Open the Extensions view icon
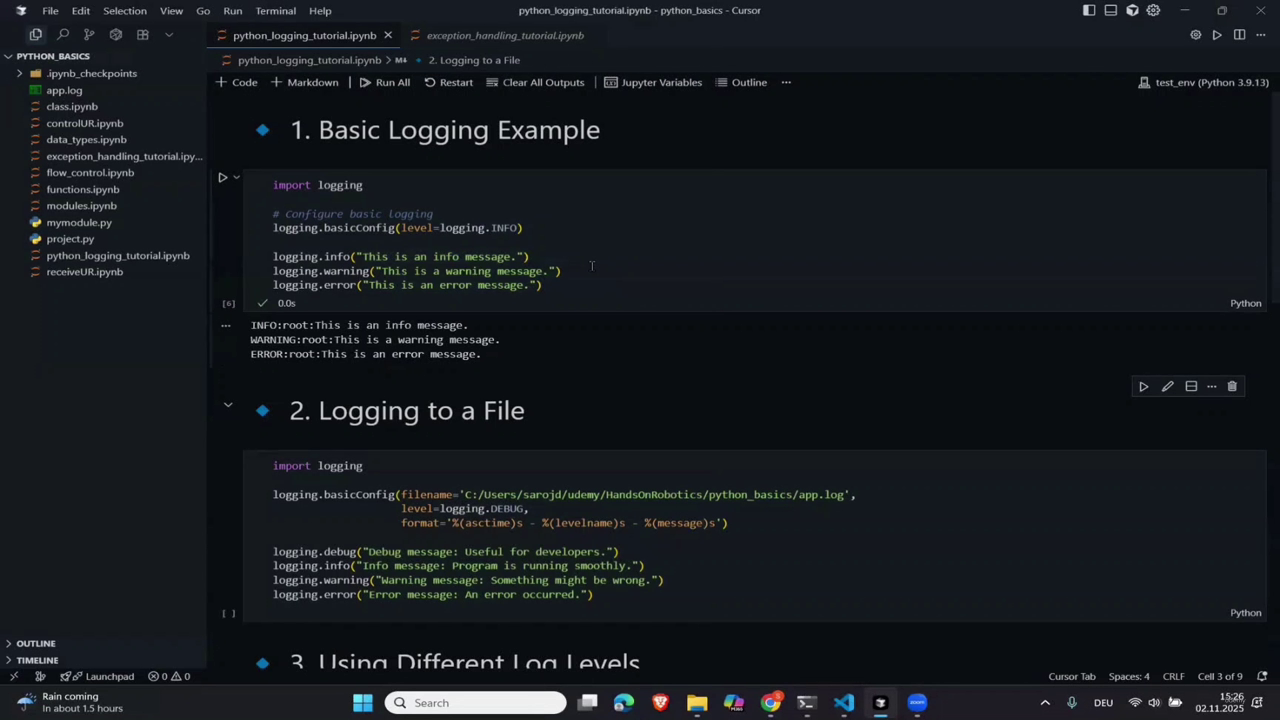The height and width of the screenshot is (720, 1280). 143,35
